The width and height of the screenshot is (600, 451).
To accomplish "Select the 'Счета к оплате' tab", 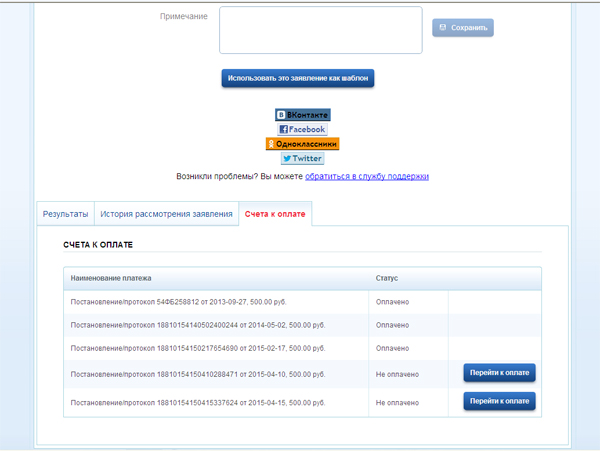I will point(276,214).
